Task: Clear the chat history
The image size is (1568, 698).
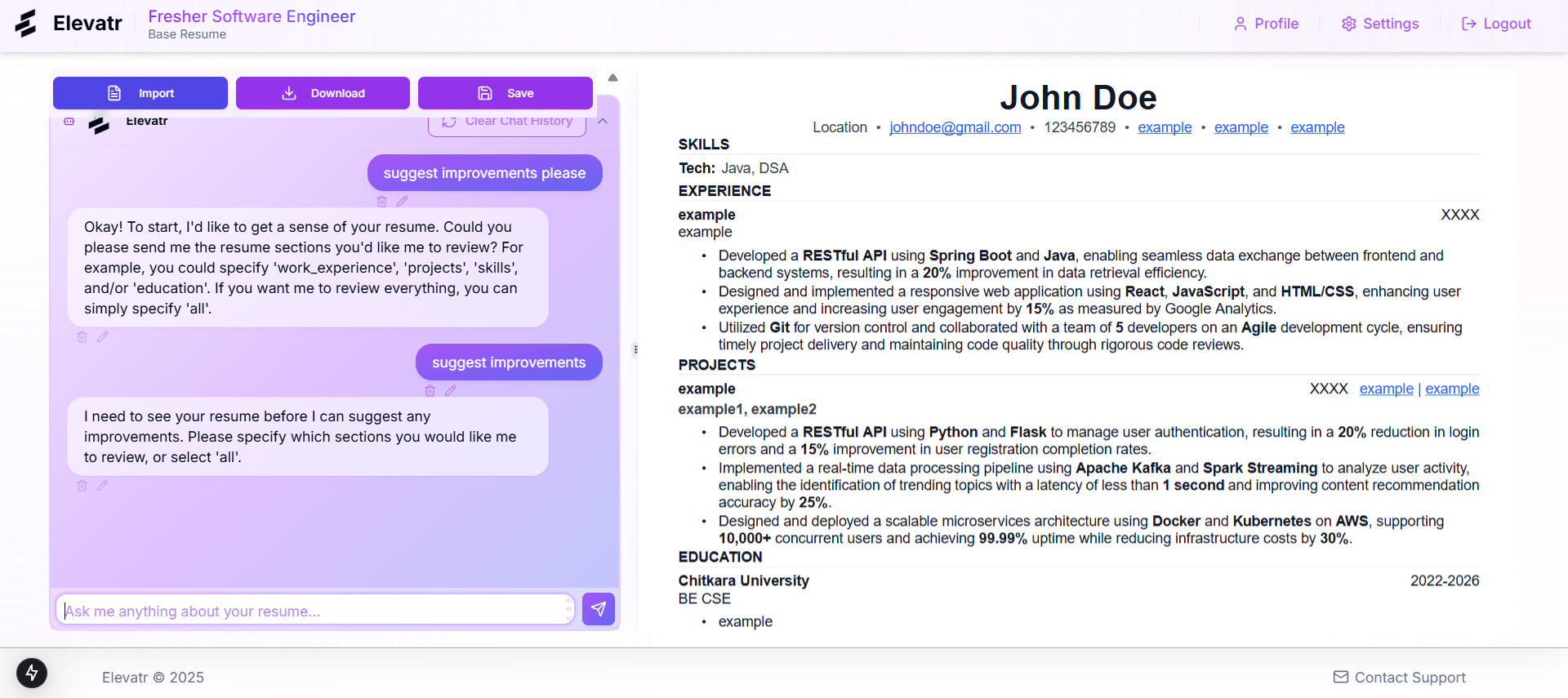Action: (507, 122)
